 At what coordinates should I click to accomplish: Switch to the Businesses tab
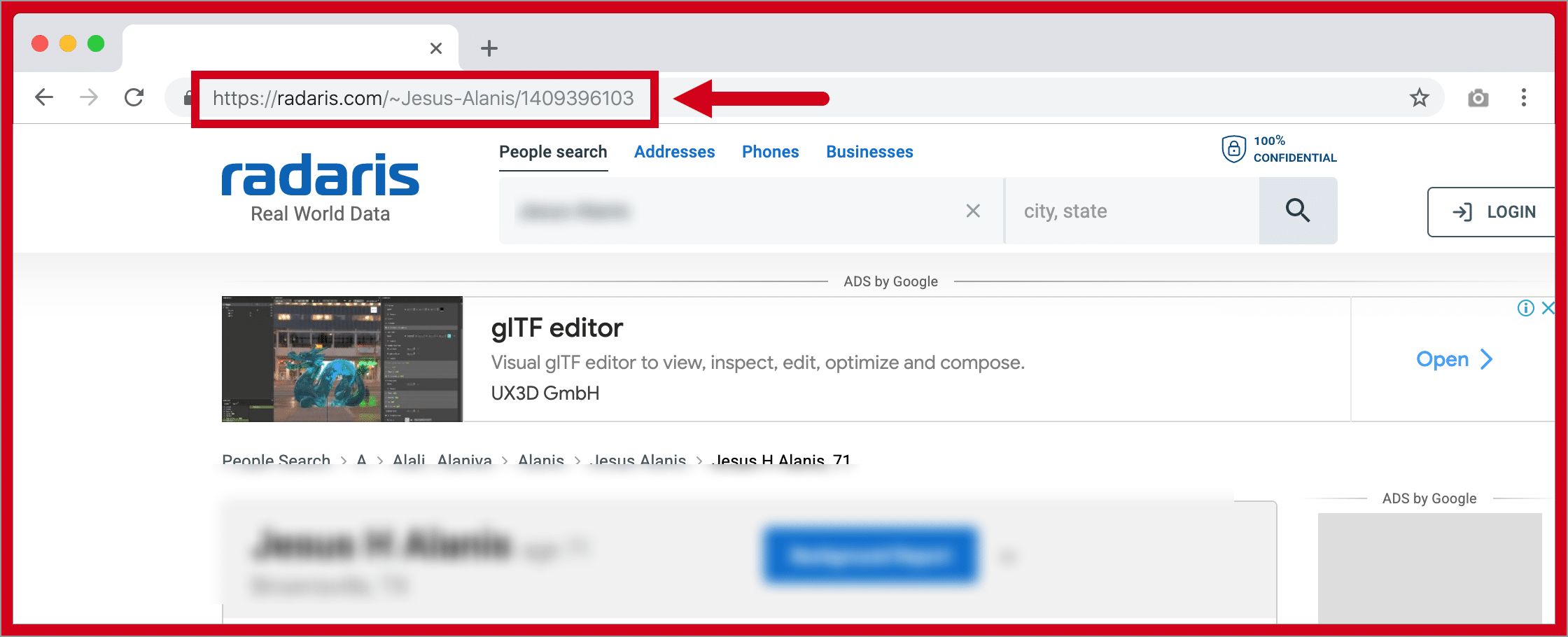pos(870,152)
